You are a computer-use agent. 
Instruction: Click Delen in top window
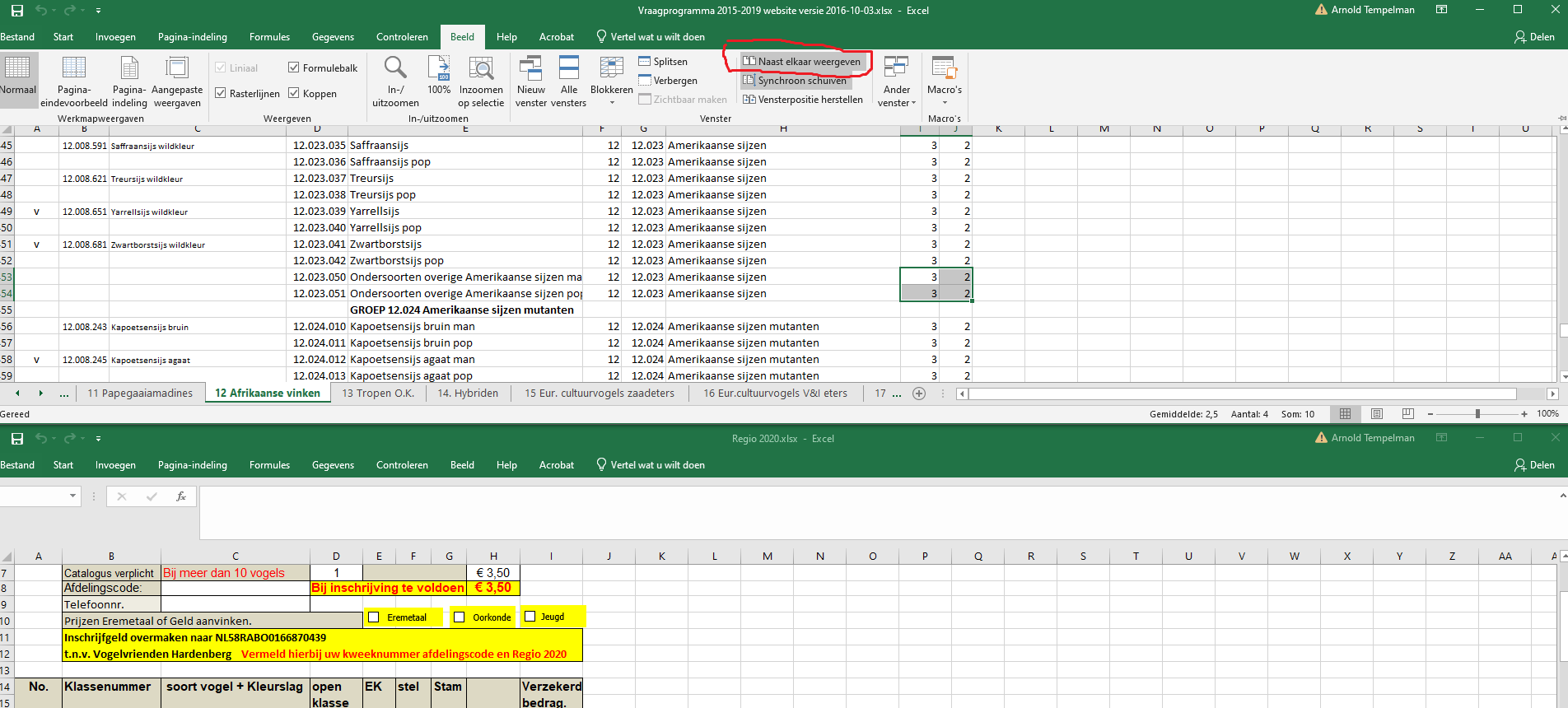point(1534,37)
